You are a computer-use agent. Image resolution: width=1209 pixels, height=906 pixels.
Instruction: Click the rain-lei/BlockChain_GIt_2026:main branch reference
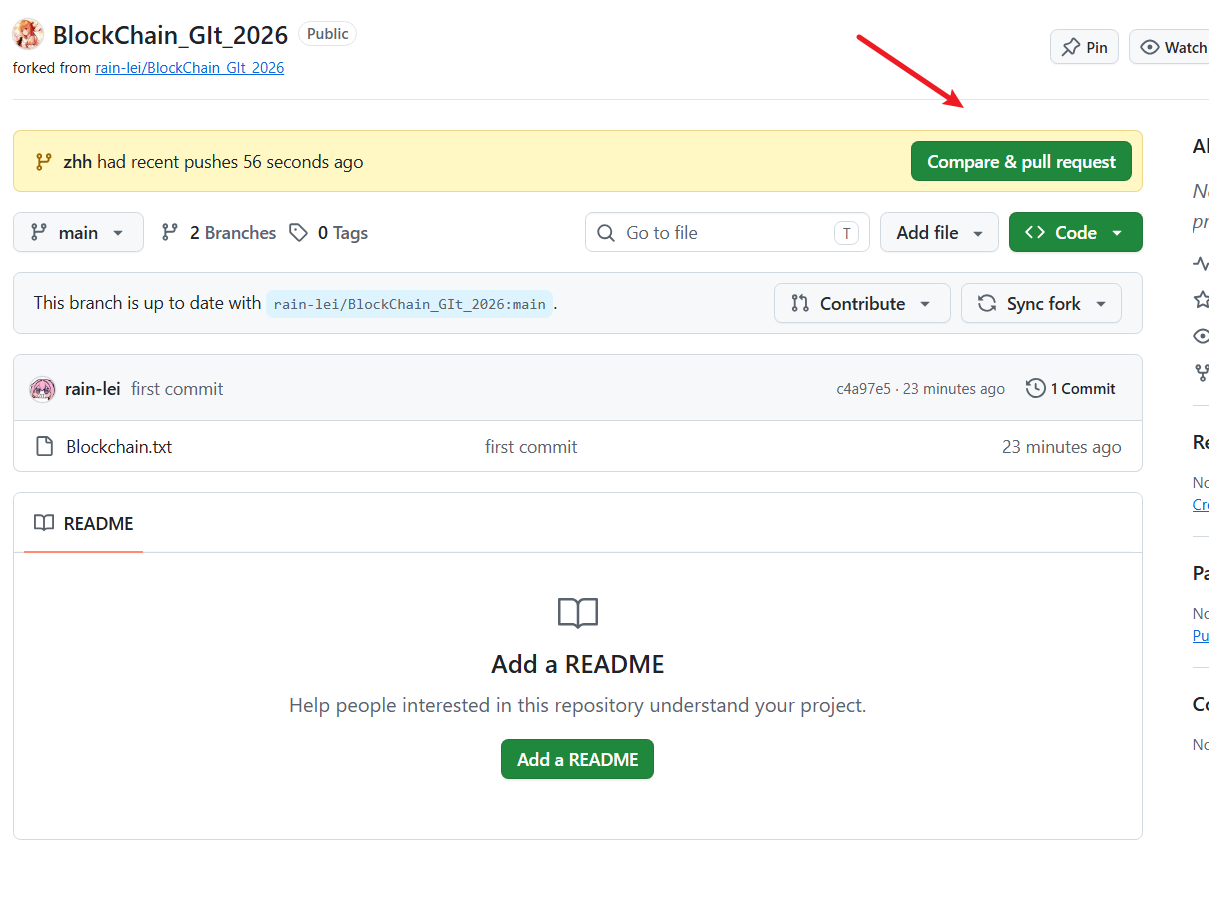410,304
